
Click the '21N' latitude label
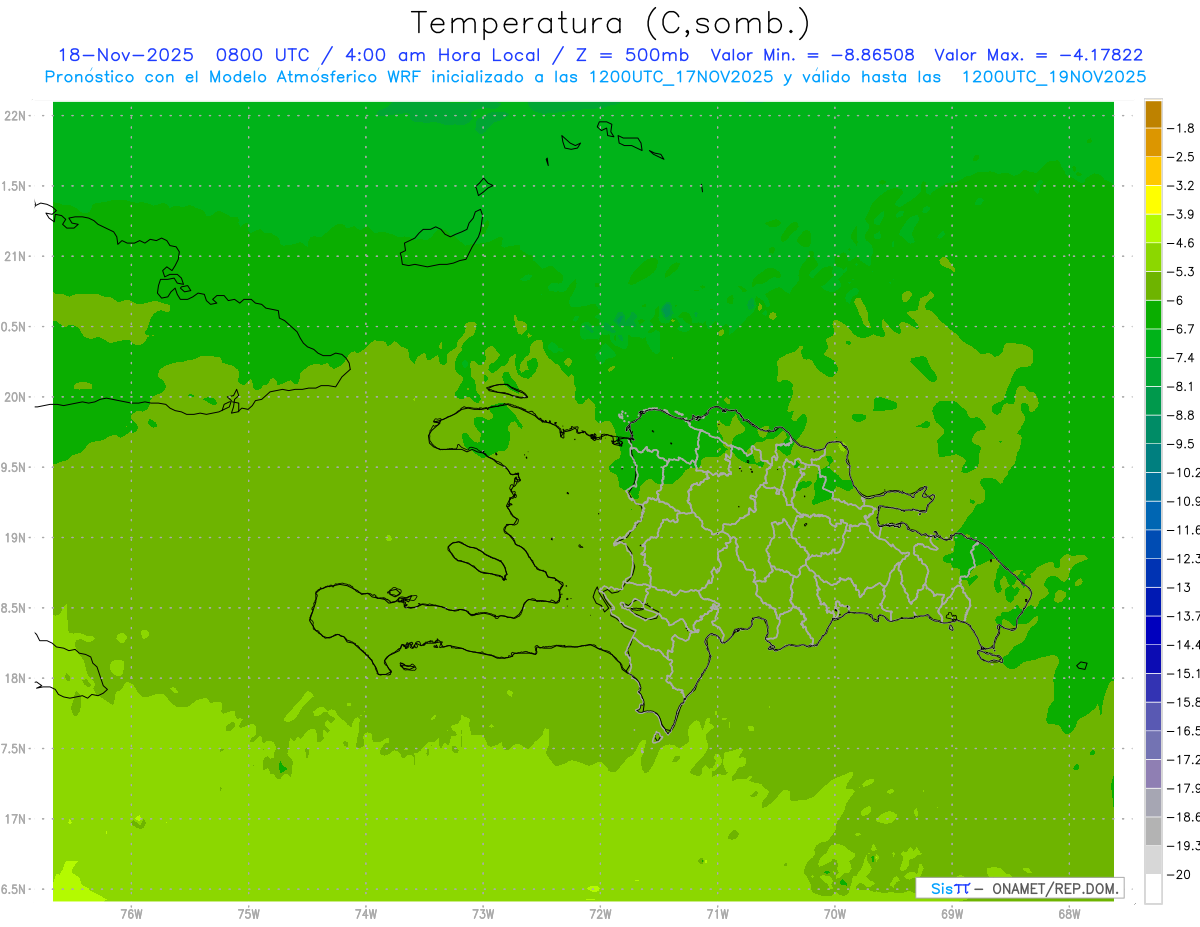click(14, 256)
